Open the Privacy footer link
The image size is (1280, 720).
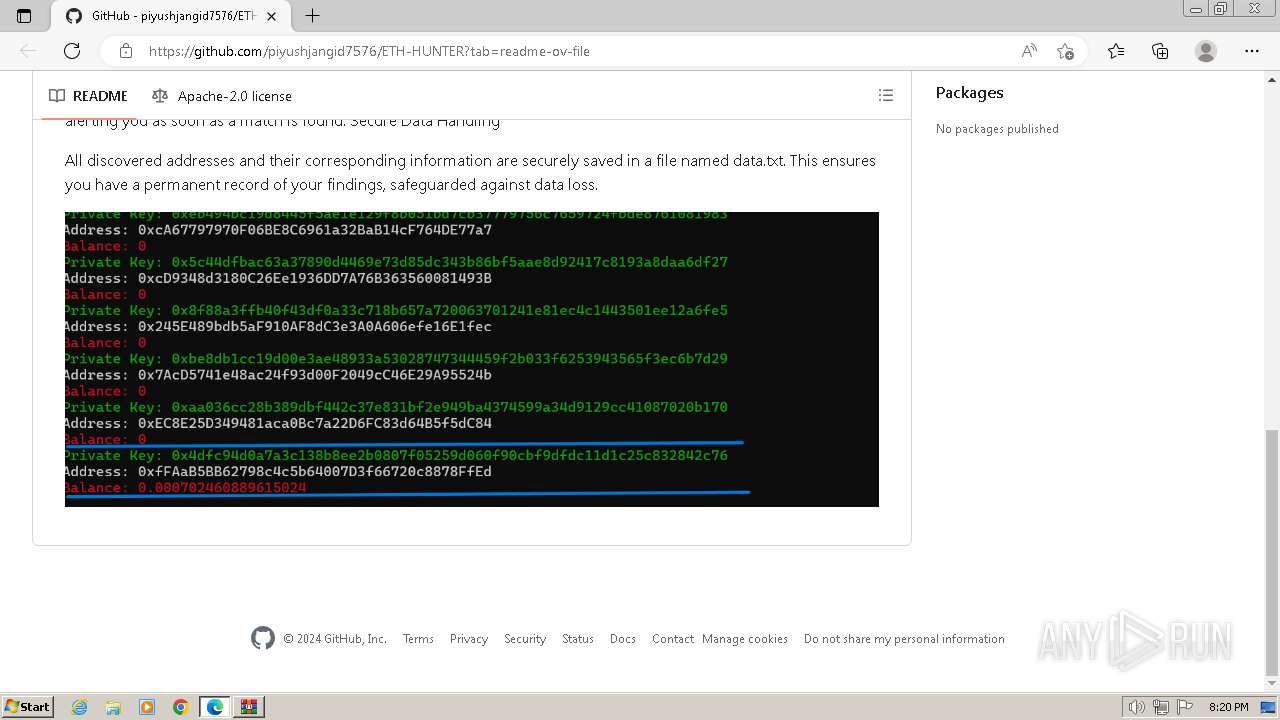click(x=469, y=639)
